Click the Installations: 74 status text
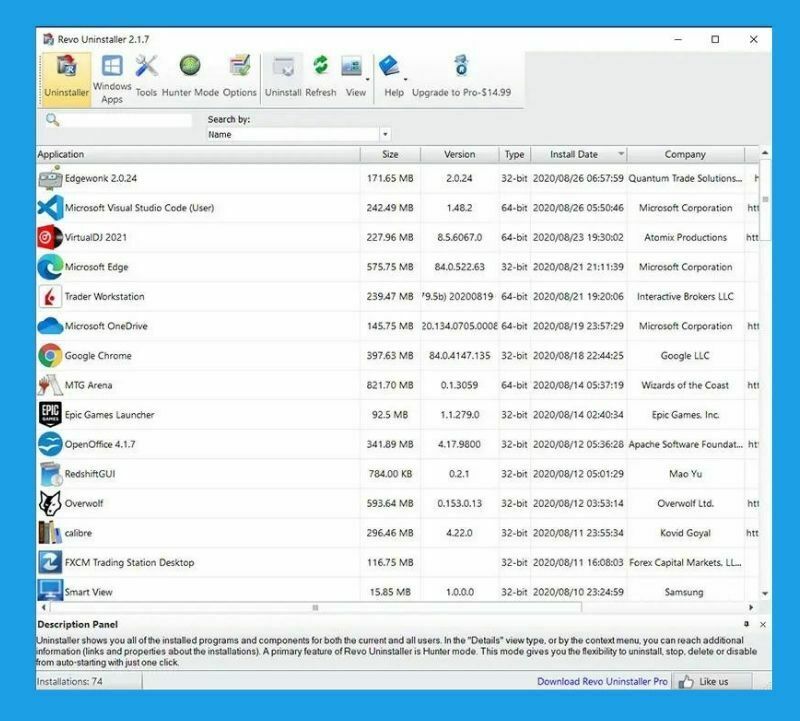Image resolution: width=800 pixels, height=721 pixels. point(69,681)
